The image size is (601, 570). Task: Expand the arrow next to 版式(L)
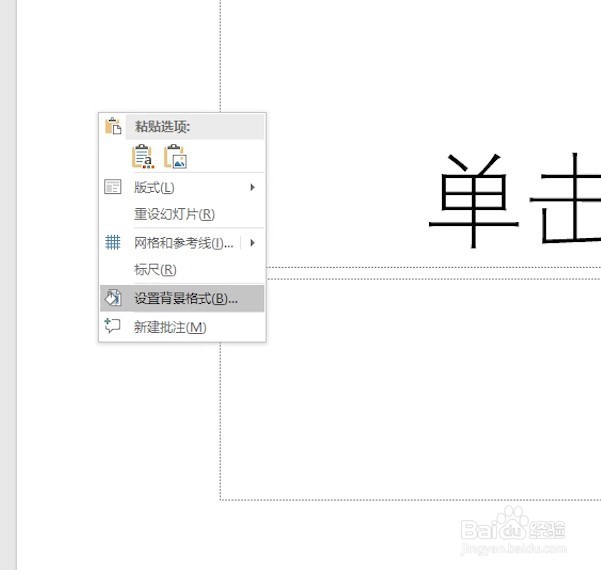[252, 187]
